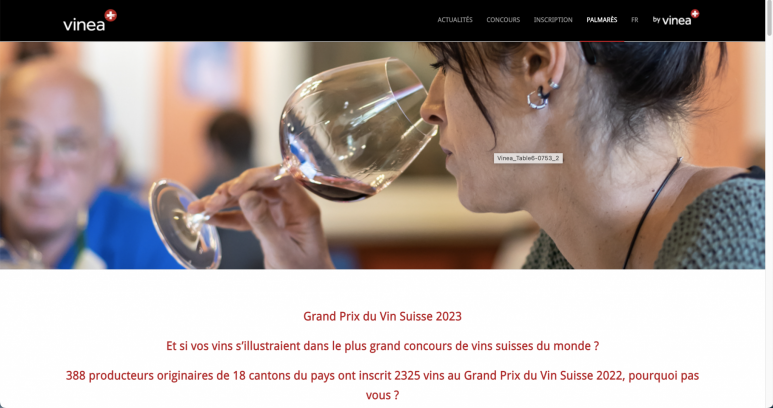Click the Swiss cross on the vinea logo
Viewport: 773px width, 408px height.
[x=111, y=15]
